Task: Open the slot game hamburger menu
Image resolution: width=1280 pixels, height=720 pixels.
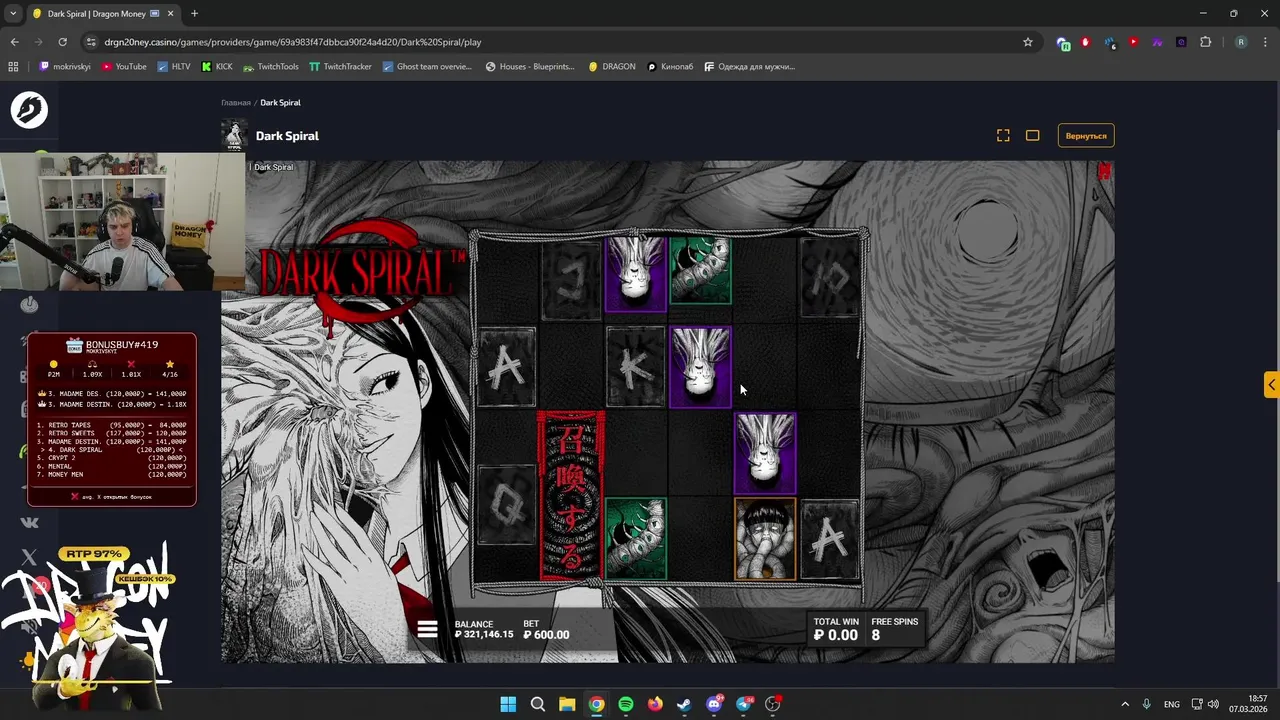Action: coord(427,629)
